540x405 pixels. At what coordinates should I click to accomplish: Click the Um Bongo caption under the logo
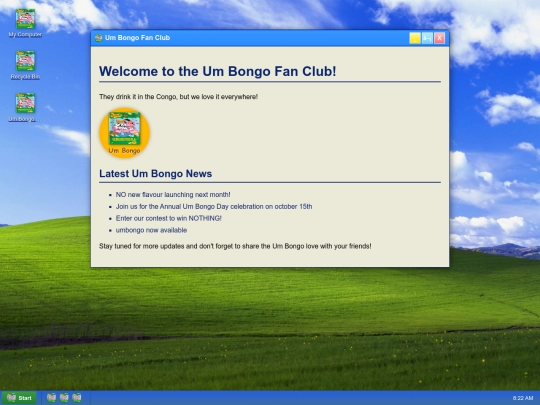tap(124, 150)
